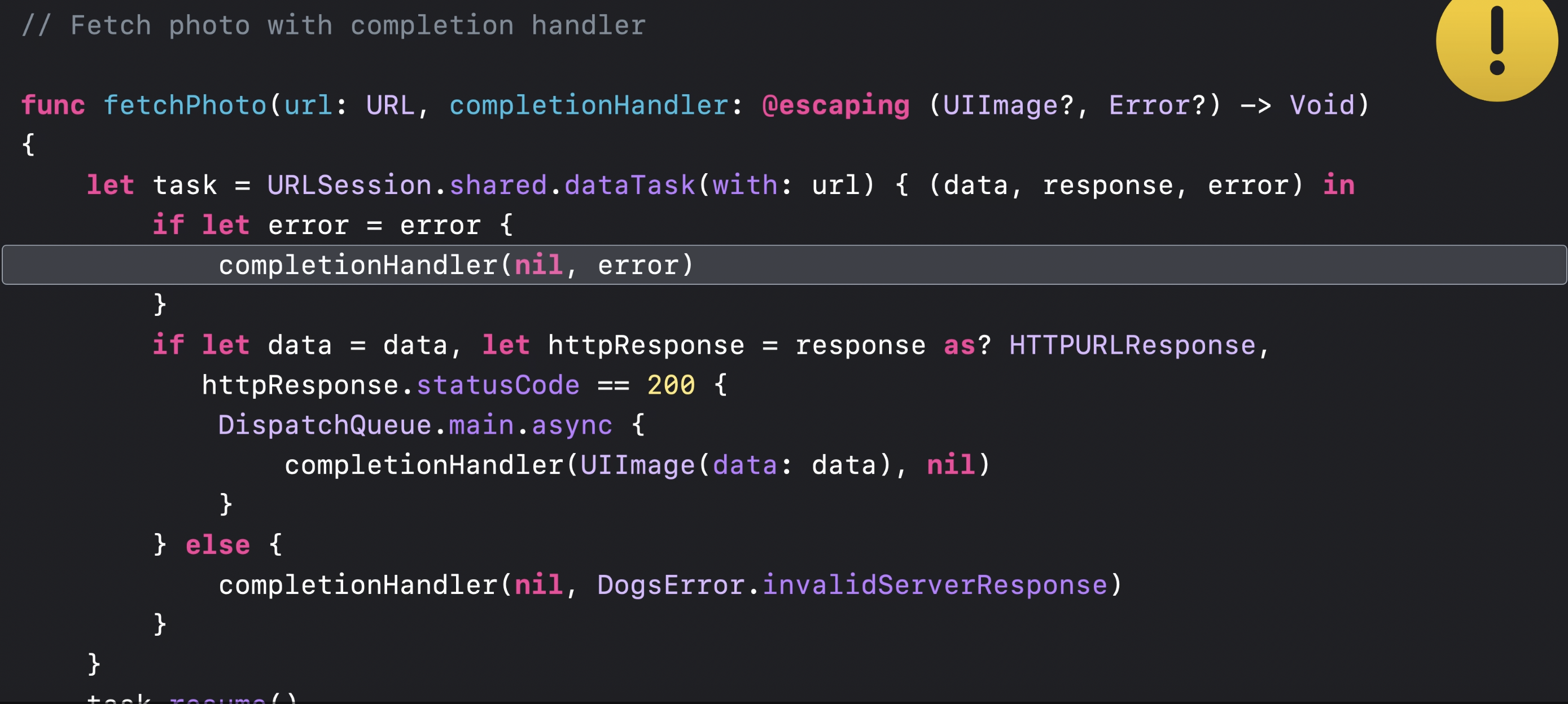The height and width of the screenshot is (704, 1568).
Task: Click the fetchPhoto function name
Action: 185,105
